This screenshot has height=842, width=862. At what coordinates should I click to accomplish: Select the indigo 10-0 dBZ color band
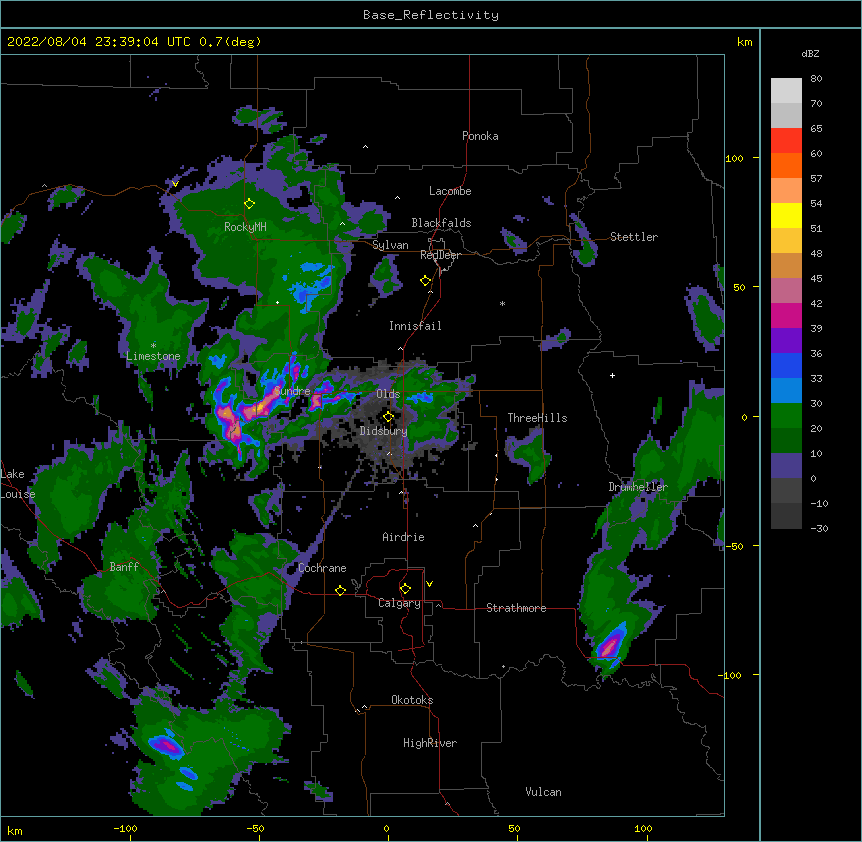786,466
